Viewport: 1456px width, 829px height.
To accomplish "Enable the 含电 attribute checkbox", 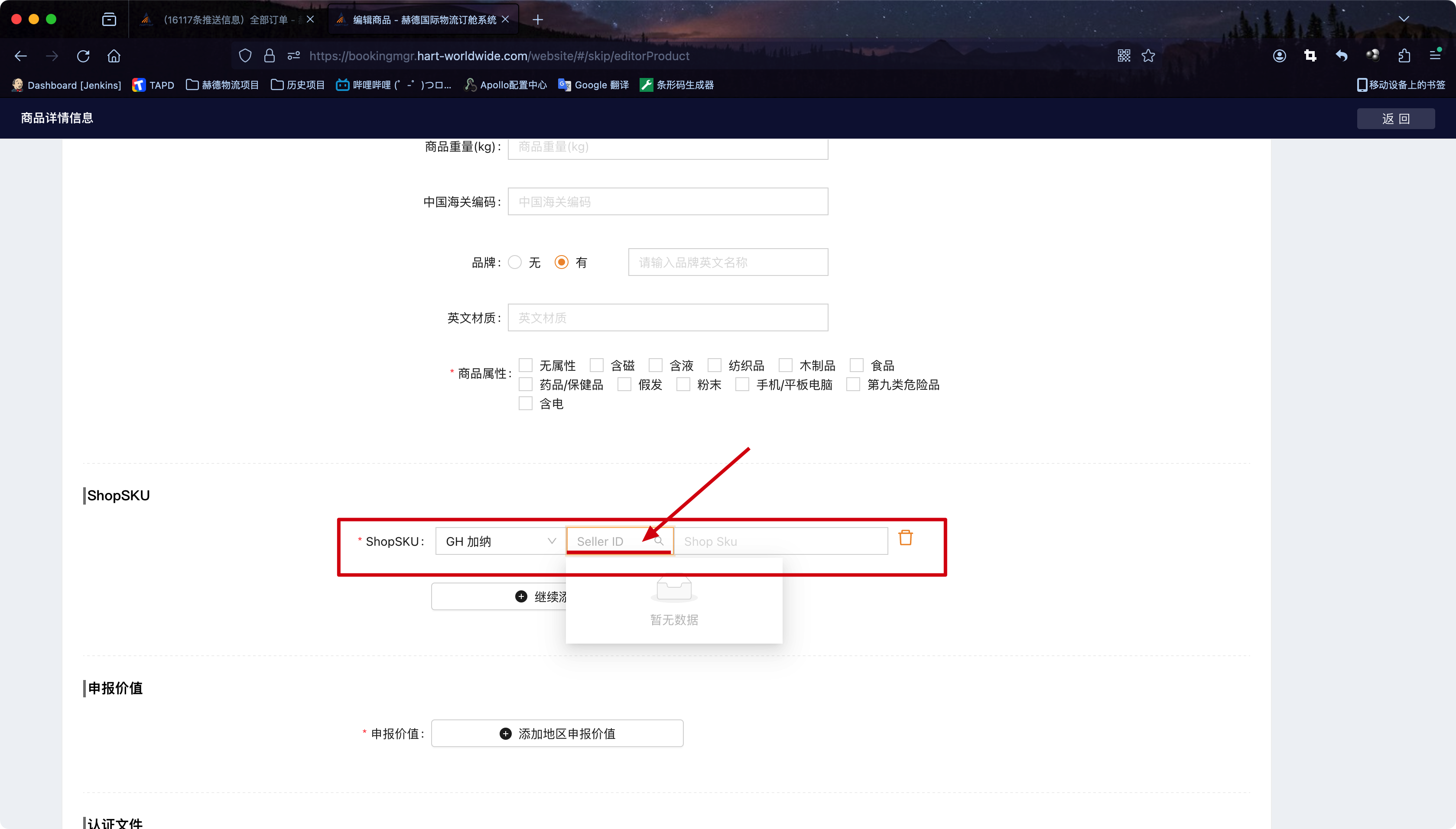I will [x=526, y=404].
